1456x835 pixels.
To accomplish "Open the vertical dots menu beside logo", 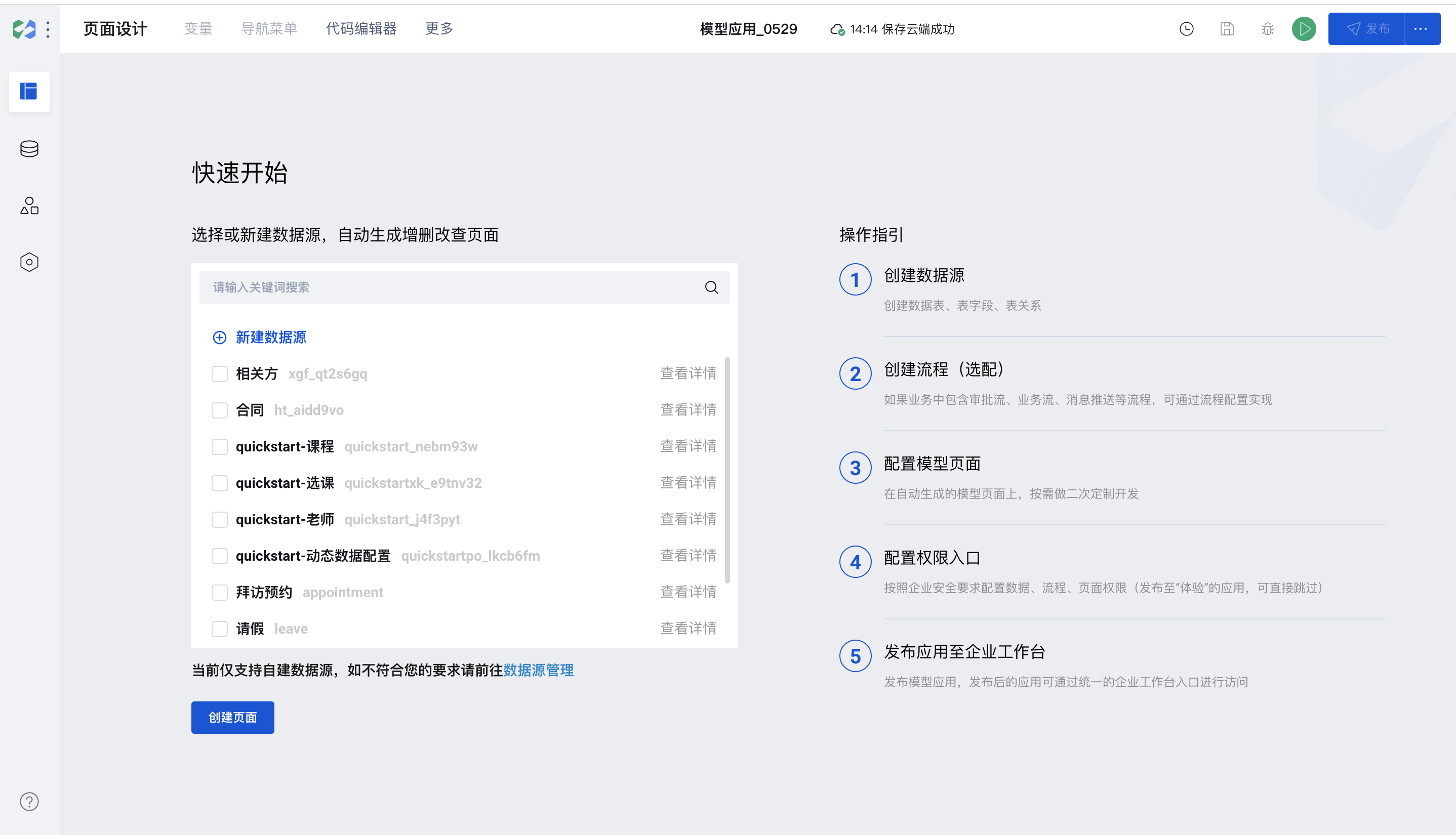I will coord(48,29).
